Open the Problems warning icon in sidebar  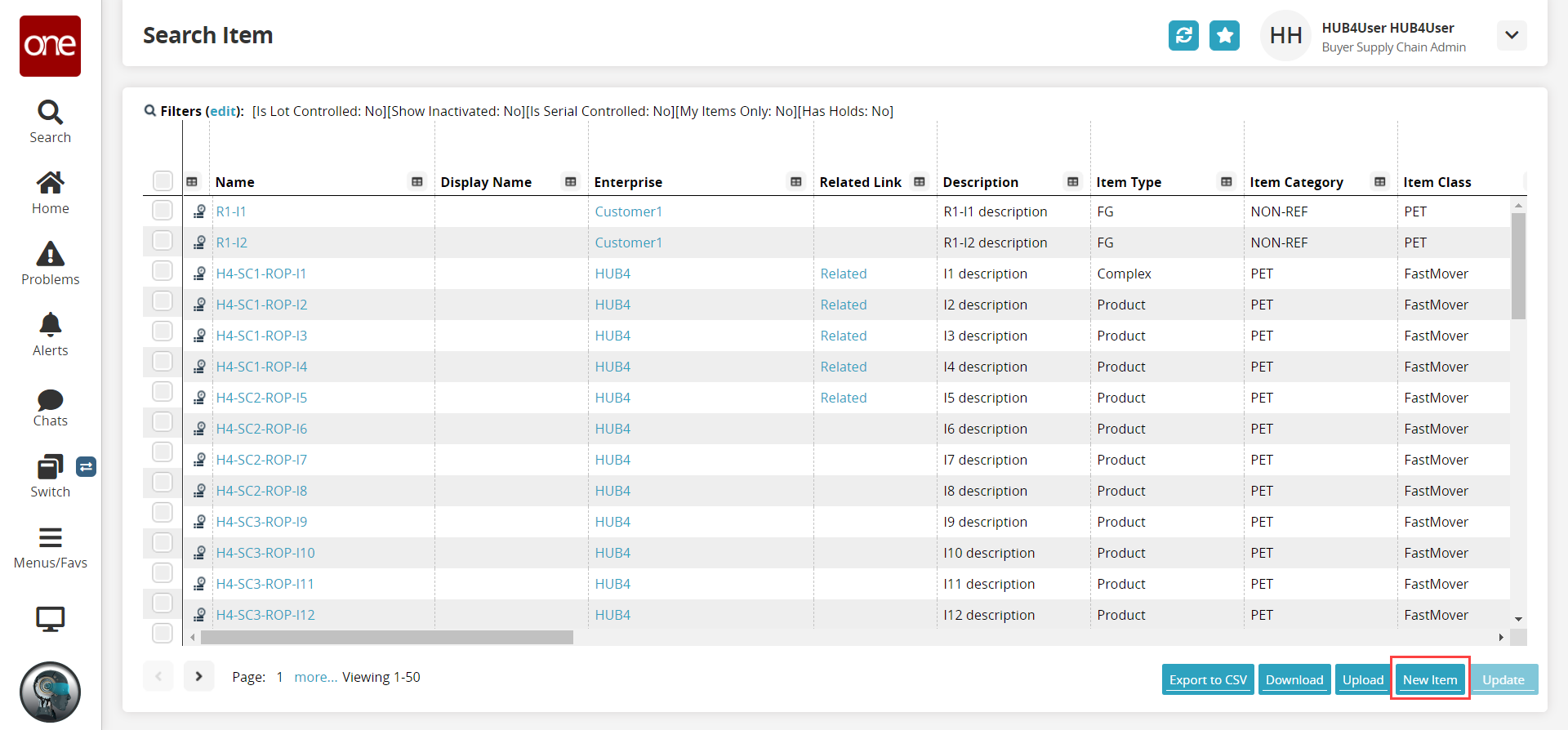(50, 255)
